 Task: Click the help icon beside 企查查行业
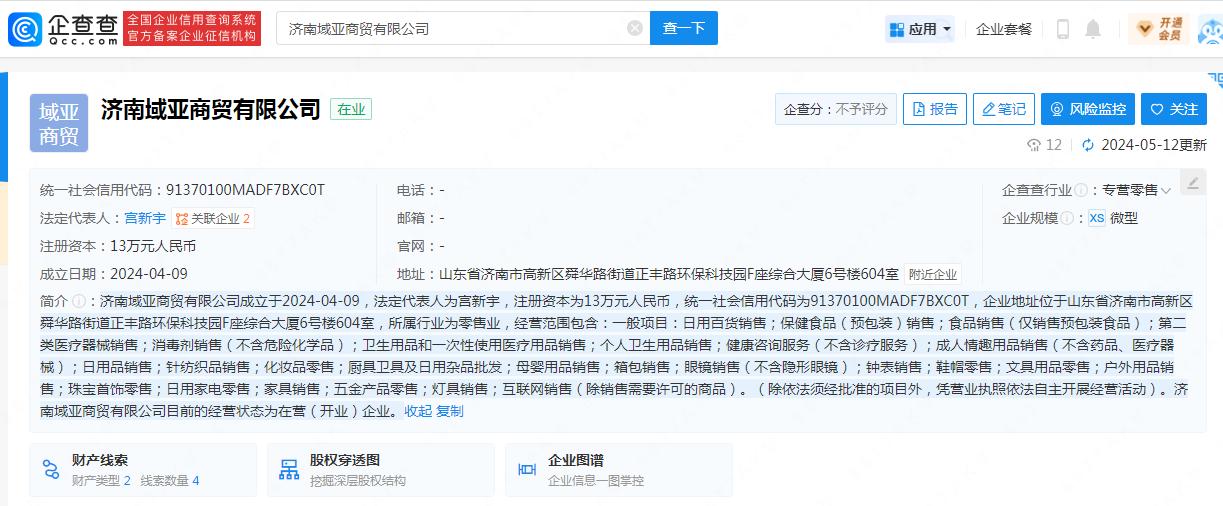(x=1080, y=190)
